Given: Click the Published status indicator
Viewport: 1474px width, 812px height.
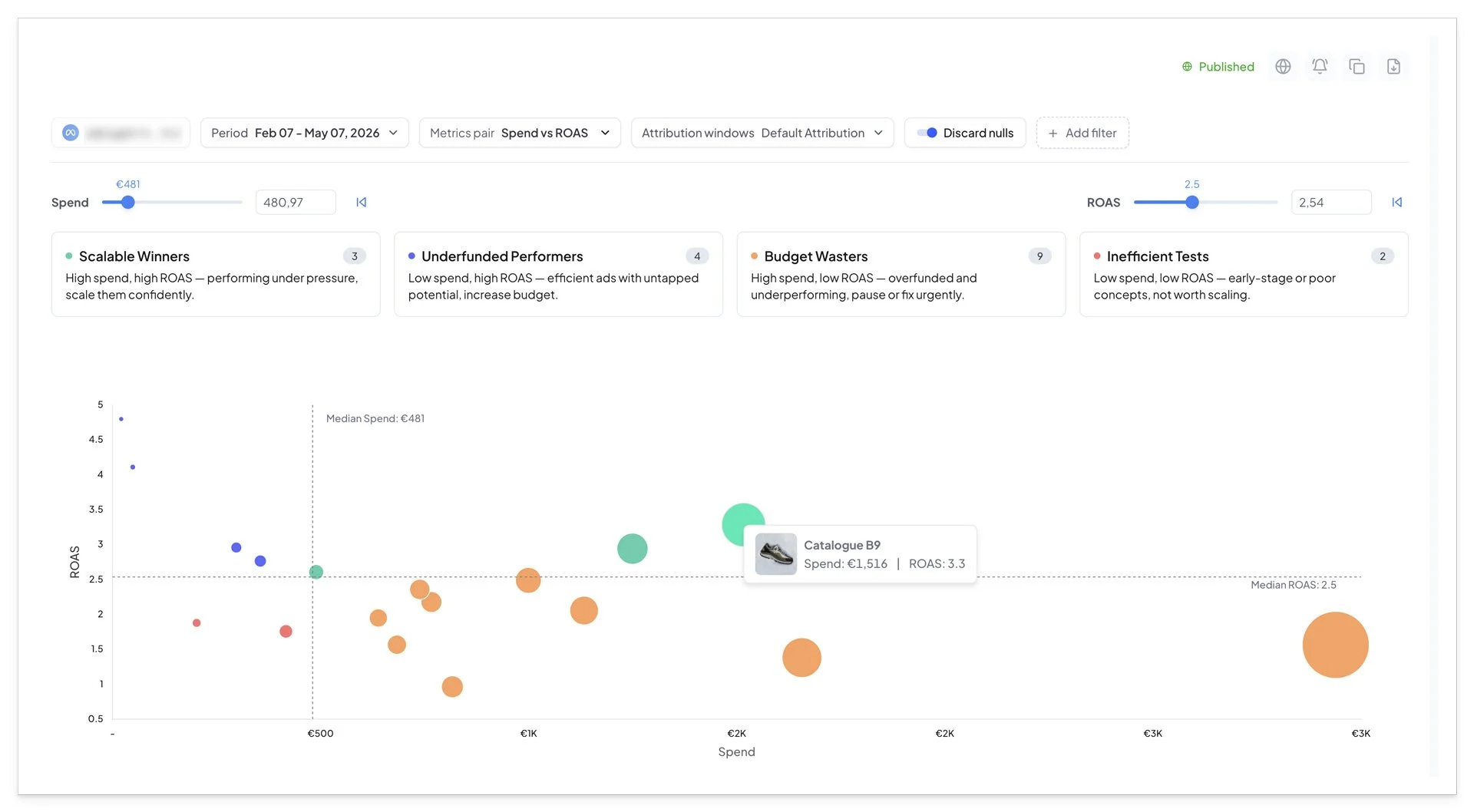Looking at the screenshot, I should click(1218, 67).
